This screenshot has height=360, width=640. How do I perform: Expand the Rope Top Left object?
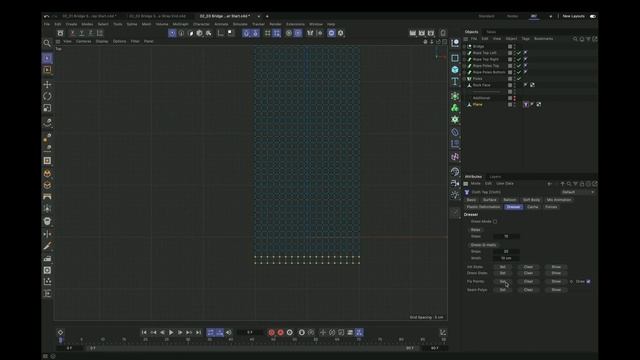tap(465, 53)
